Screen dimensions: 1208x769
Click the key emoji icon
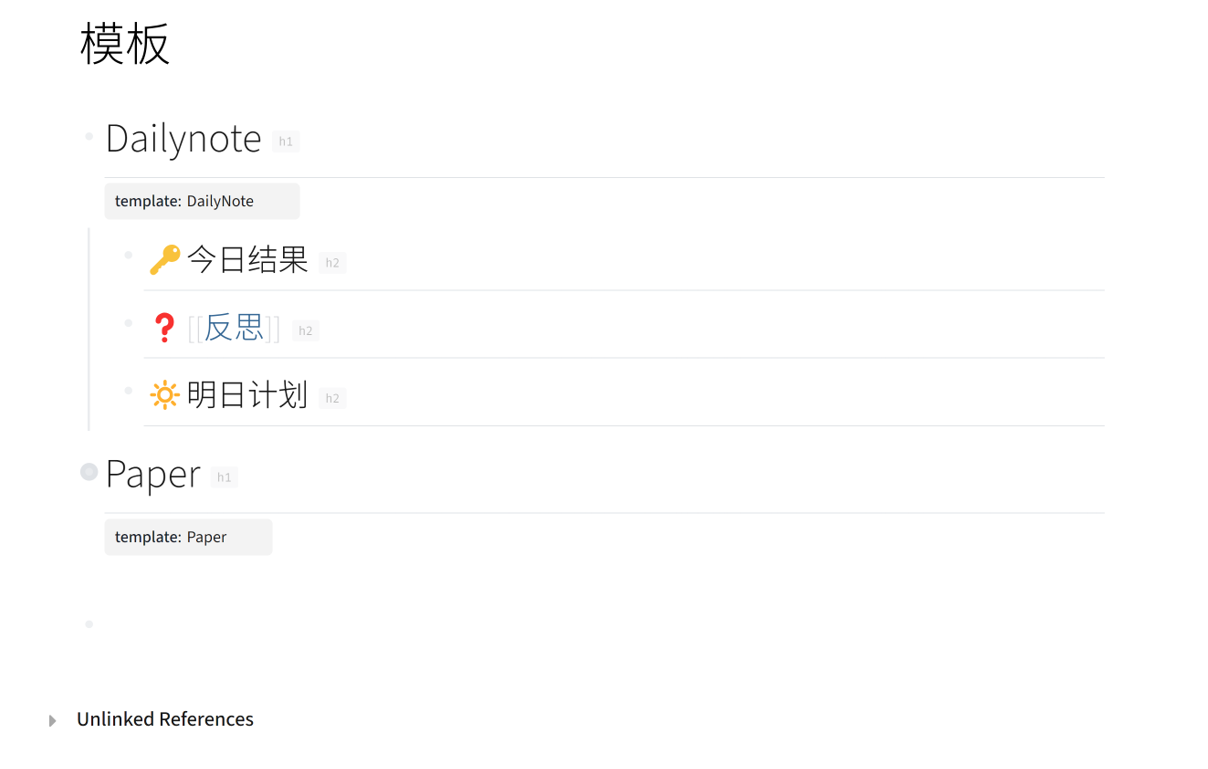click(x=164, y=260)
